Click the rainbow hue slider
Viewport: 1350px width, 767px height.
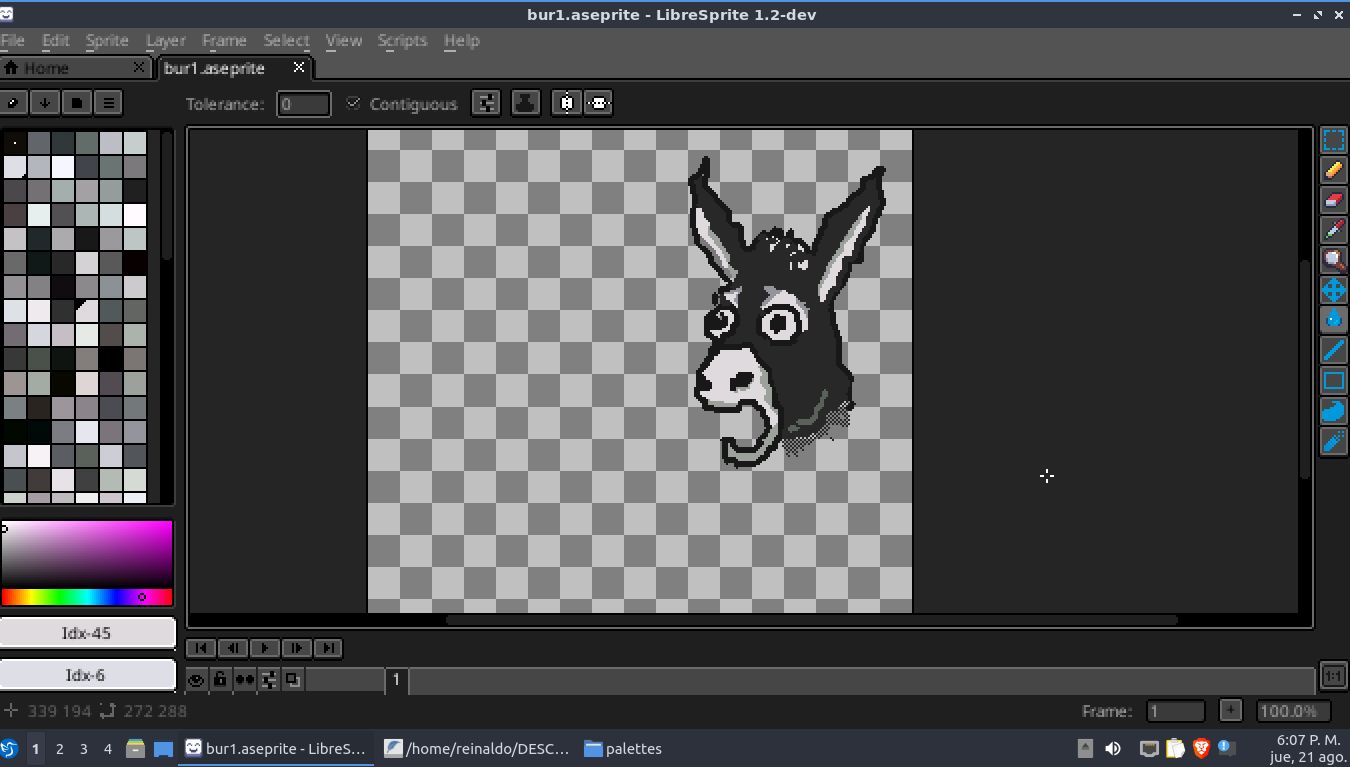(87, 597)
